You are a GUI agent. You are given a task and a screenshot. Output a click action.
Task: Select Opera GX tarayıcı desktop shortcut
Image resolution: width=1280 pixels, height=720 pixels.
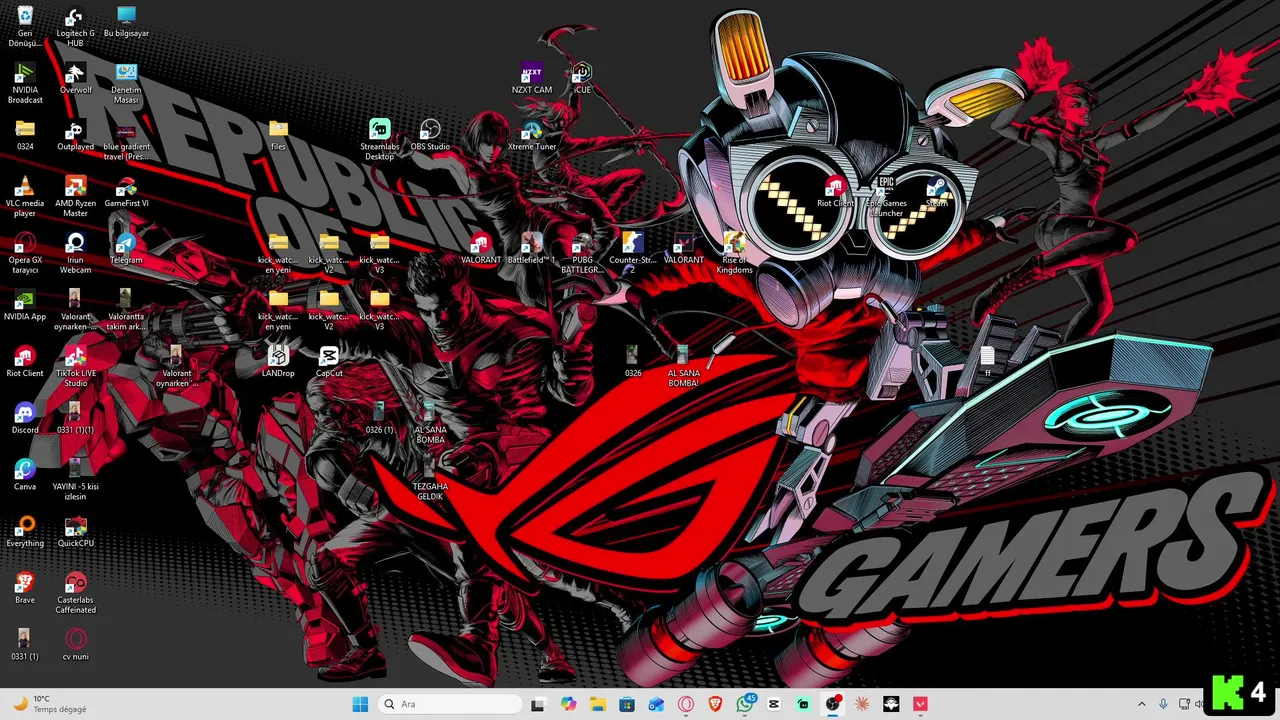(25, 253)
